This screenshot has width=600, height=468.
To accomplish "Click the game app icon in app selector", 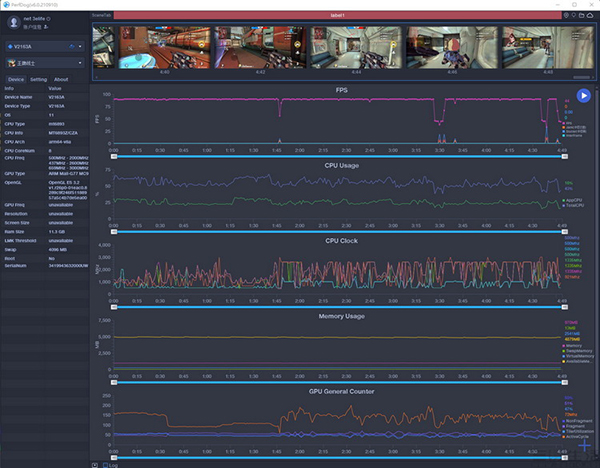I will [10, 63].
